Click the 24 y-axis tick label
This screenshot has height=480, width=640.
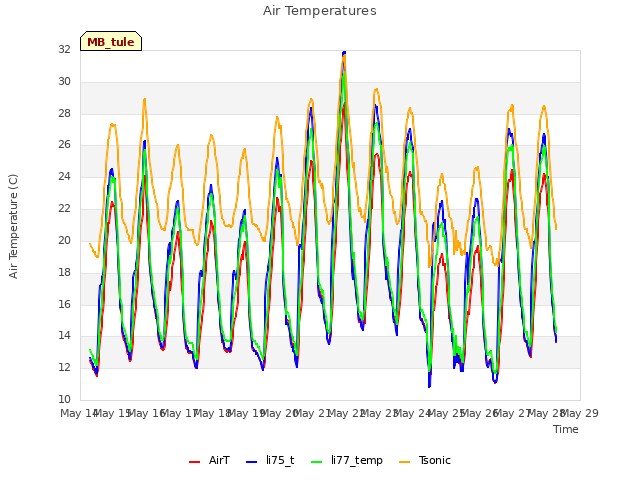(x=64, y=176)
